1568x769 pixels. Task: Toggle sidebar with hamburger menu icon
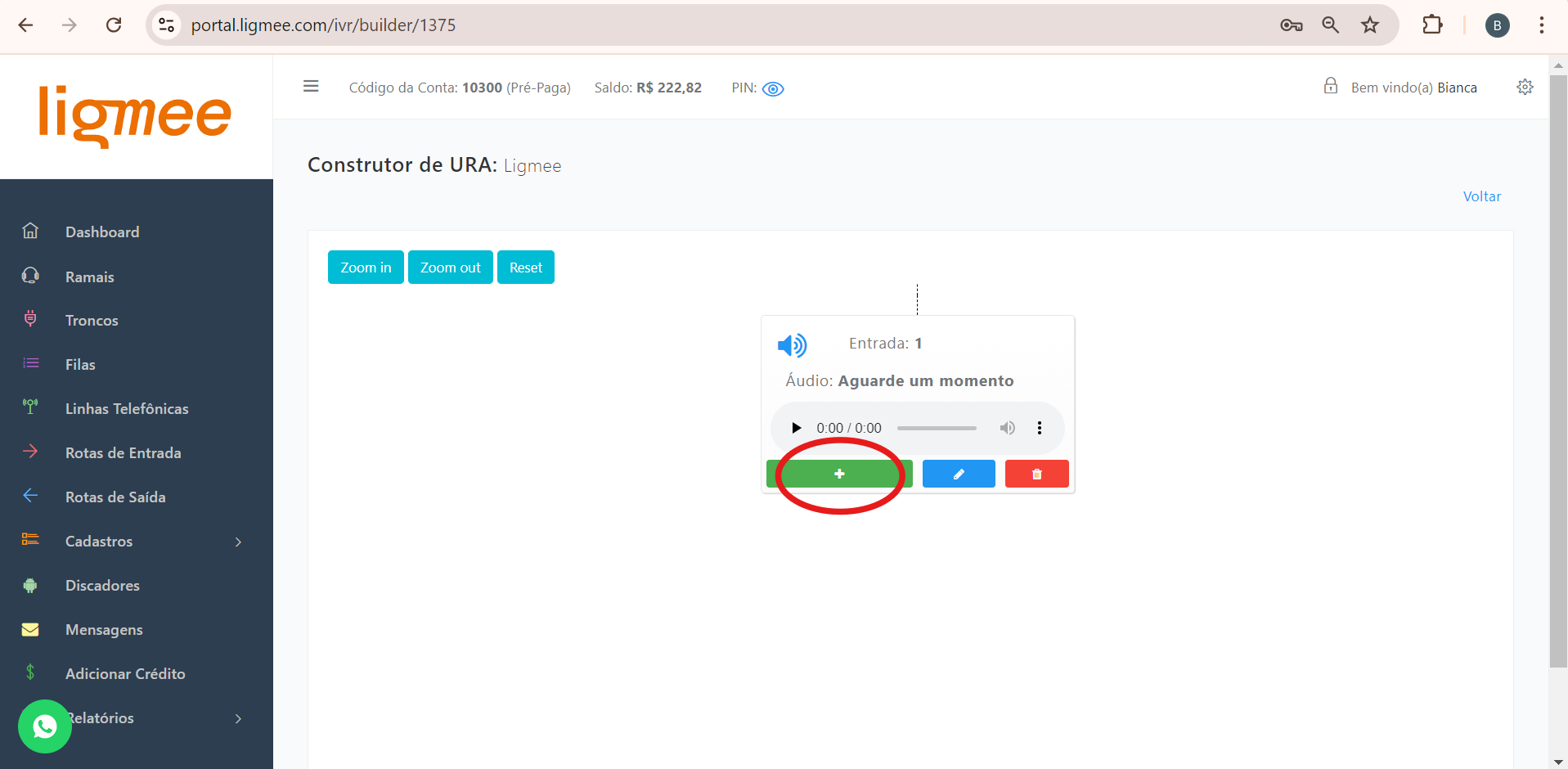[311, 87]
